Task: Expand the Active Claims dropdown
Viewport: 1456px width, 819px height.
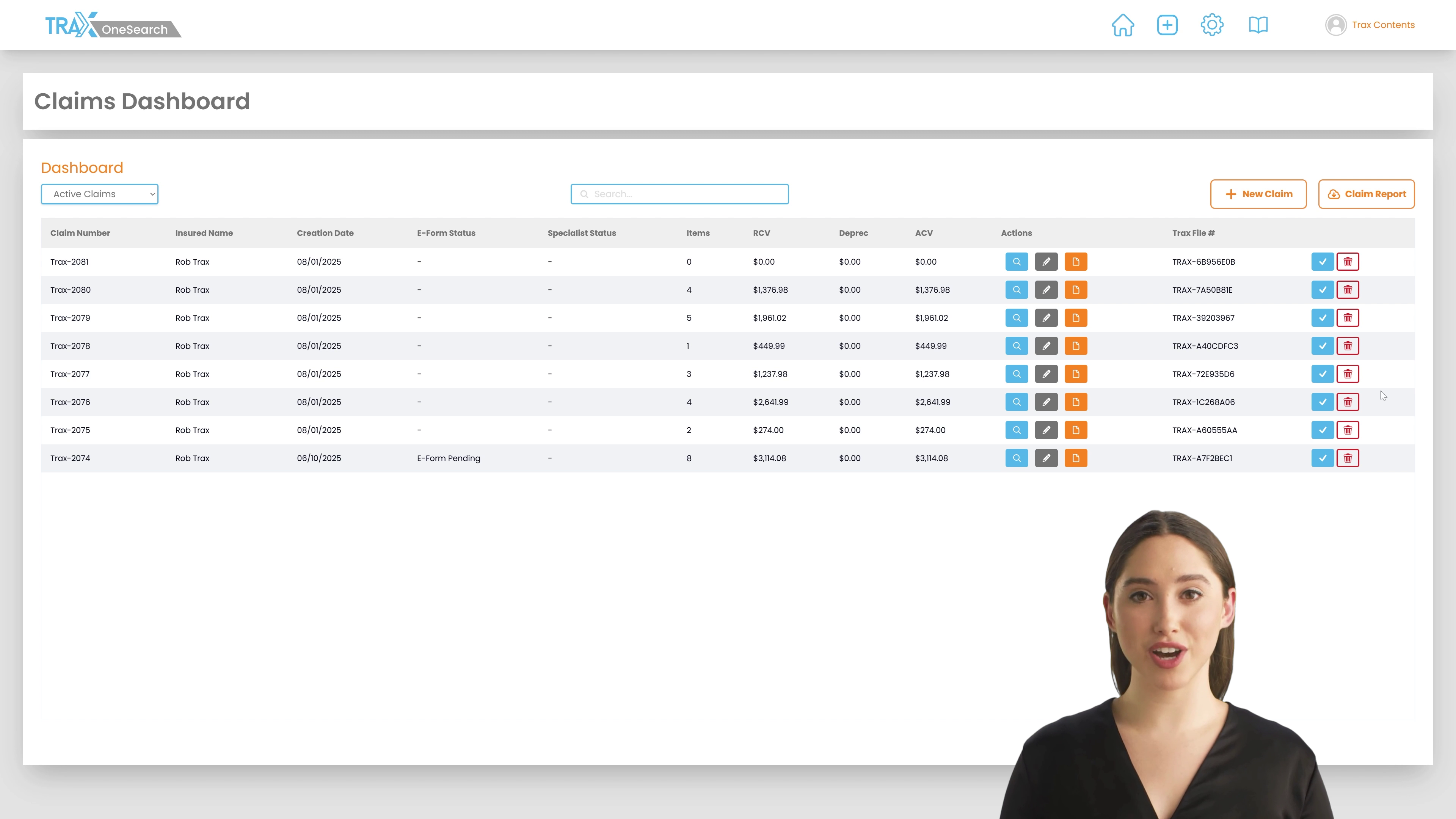Action: pos(99,194)
